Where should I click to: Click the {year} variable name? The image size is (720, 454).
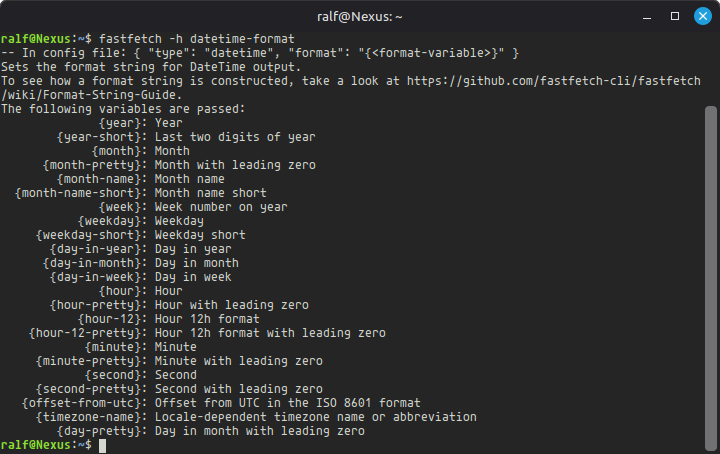pyautogui.click(x=119, y=123)
